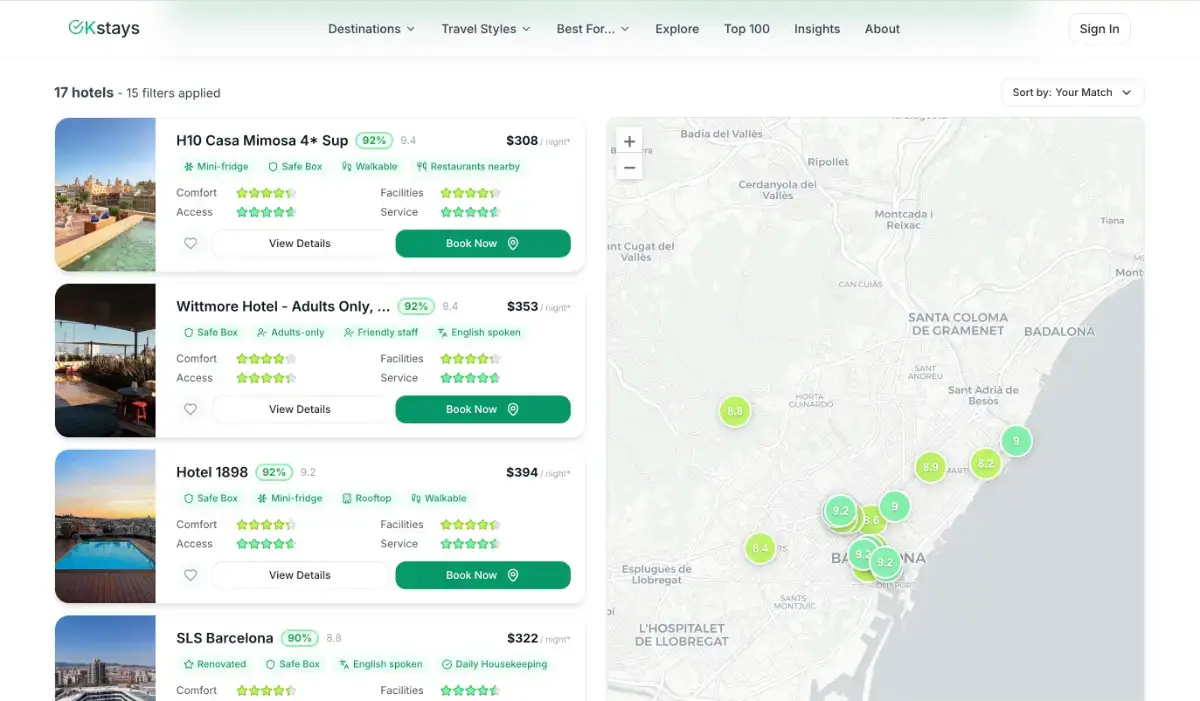Click the OKstays logo
Viewport: 1200px width, 701px height.
tap(104, 28)
